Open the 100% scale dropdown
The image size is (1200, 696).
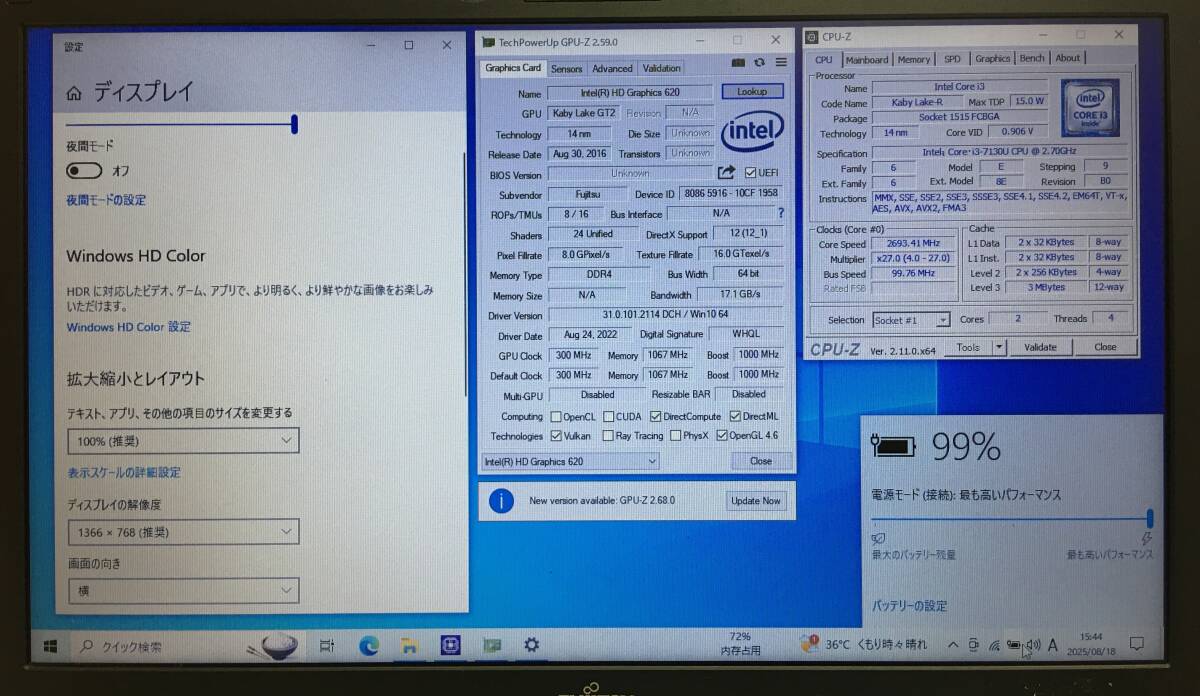point(183,440)
